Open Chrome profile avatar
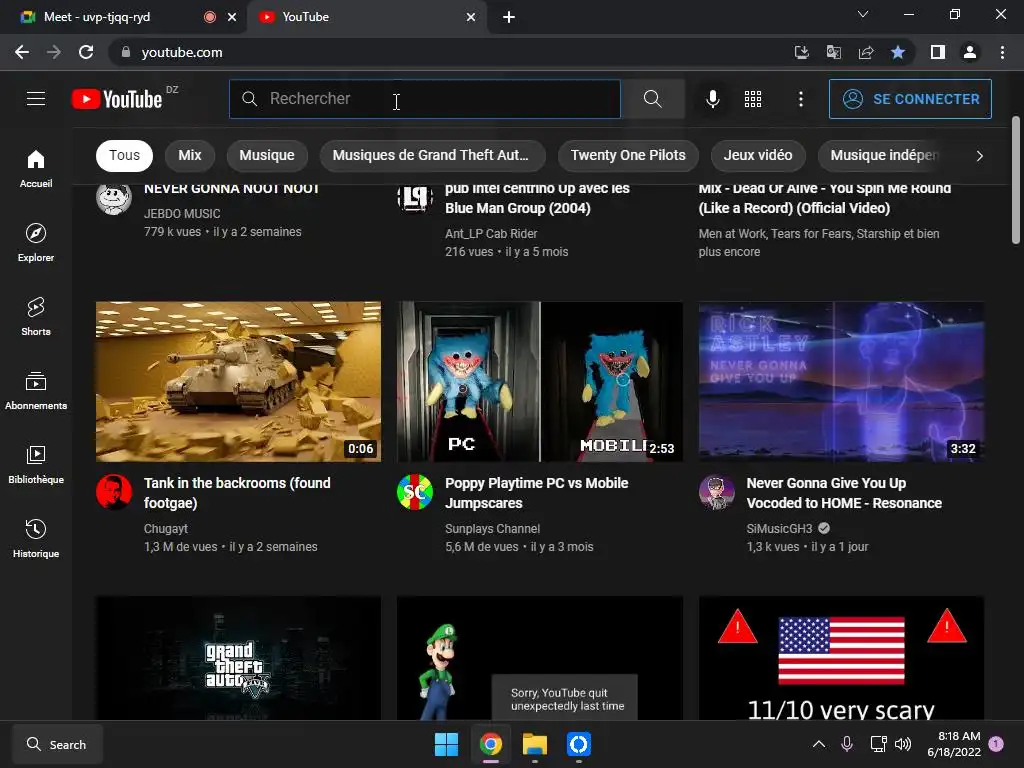 (x=970, y=52)
